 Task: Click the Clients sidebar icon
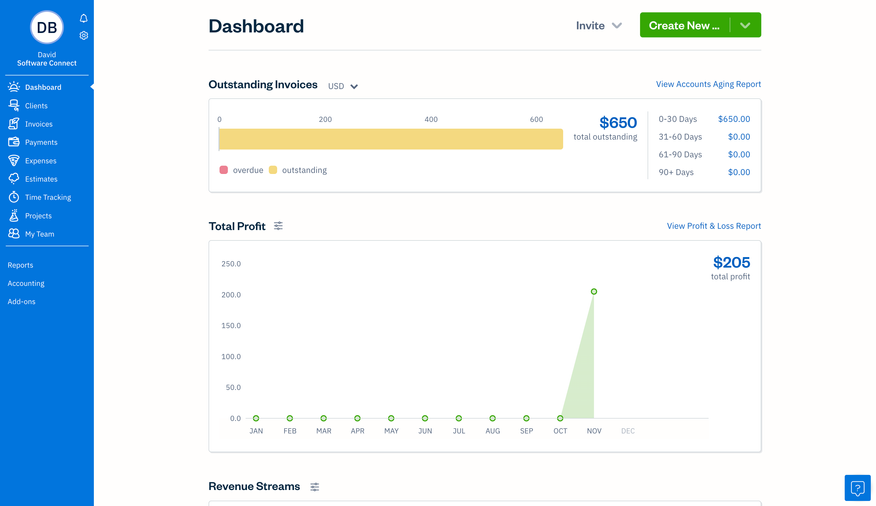(x=14, y=105)
